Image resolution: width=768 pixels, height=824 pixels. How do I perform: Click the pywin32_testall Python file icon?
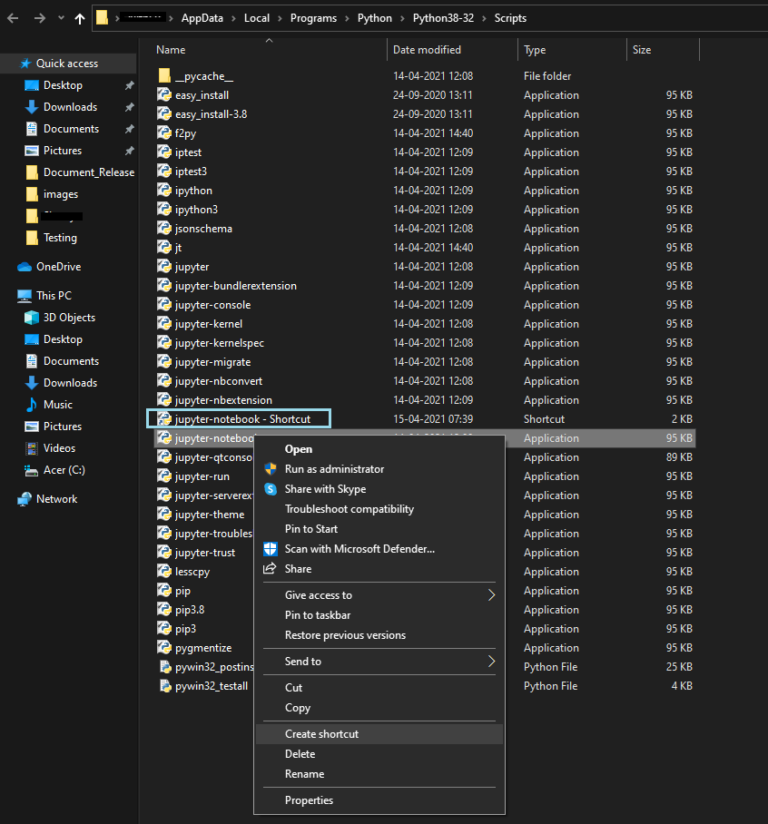point(165,686)
